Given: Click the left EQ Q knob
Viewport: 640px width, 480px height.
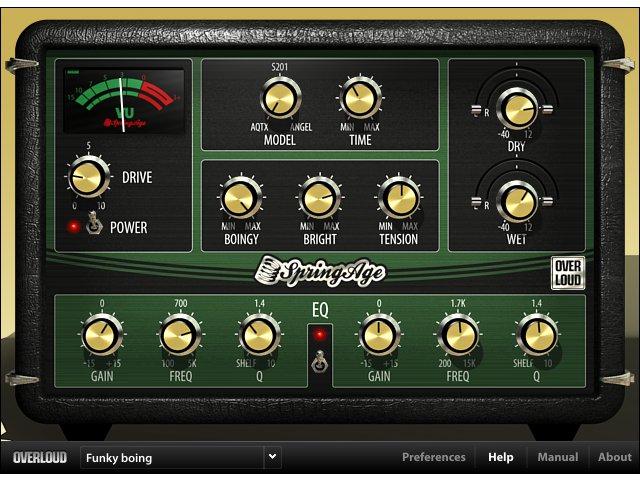Looking at the screenshot, I should pos(259,335).
